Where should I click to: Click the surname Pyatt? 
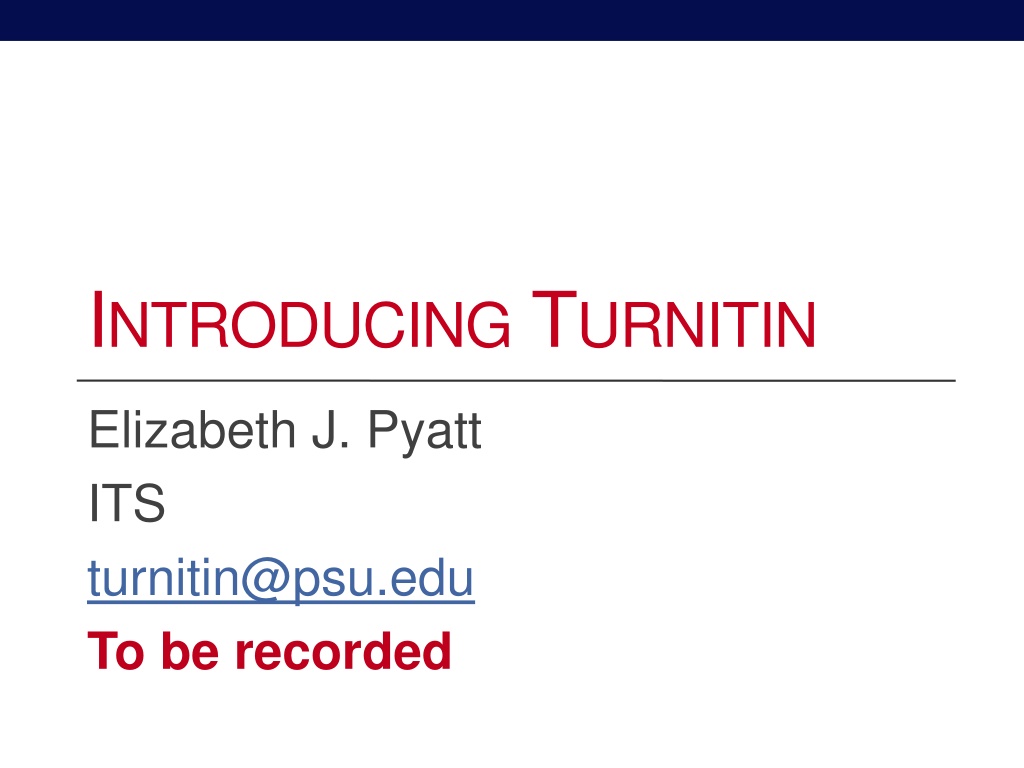425,434
